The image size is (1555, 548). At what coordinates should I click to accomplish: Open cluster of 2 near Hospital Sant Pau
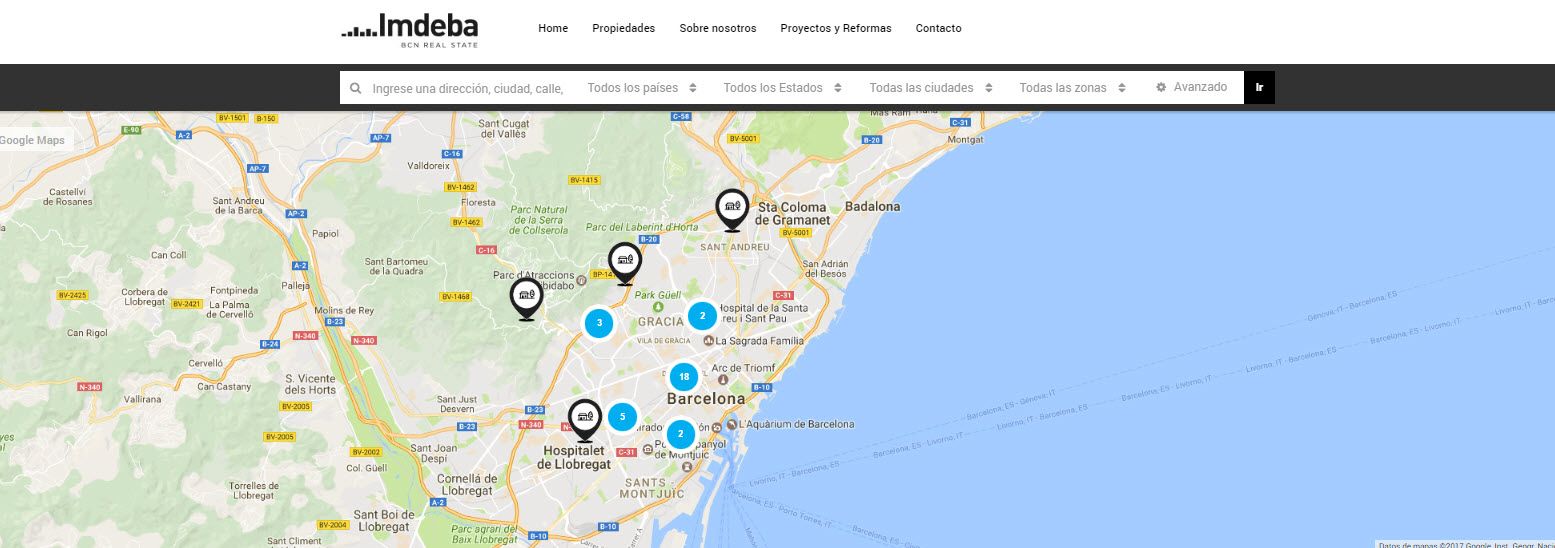(x=702, y=316)
